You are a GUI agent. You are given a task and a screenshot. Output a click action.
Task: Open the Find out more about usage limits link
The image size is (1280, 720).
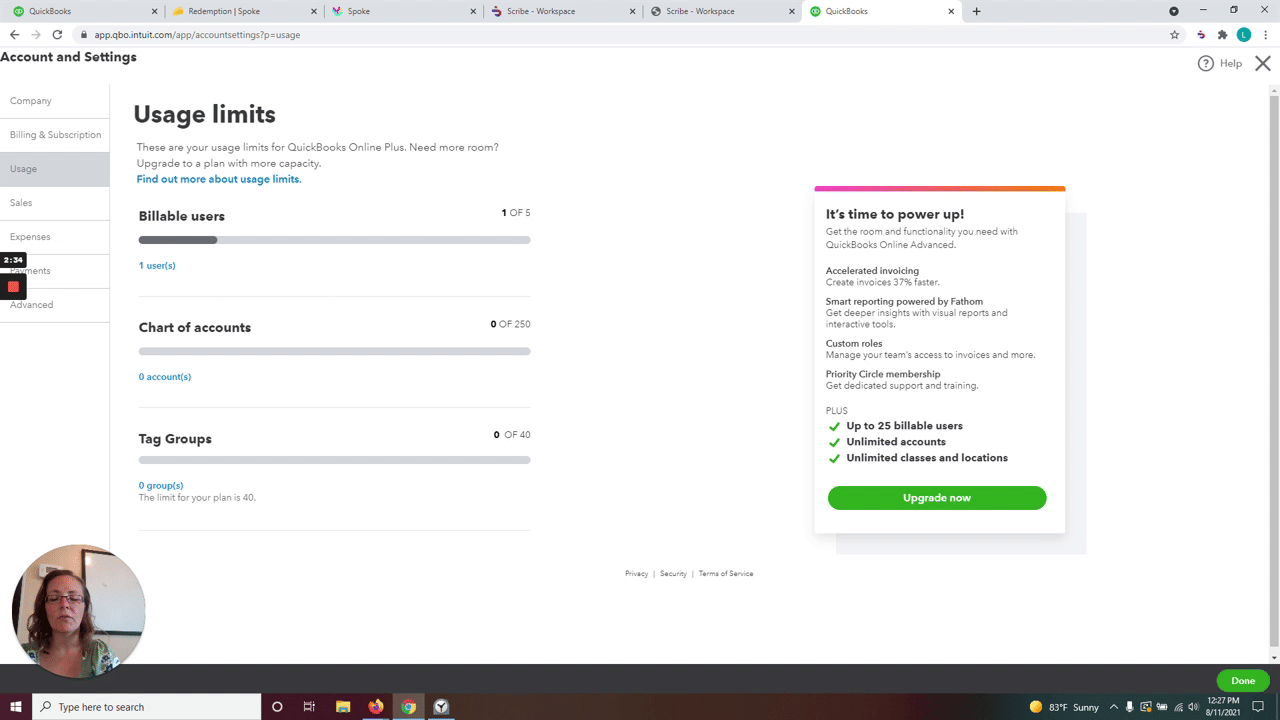219,179
